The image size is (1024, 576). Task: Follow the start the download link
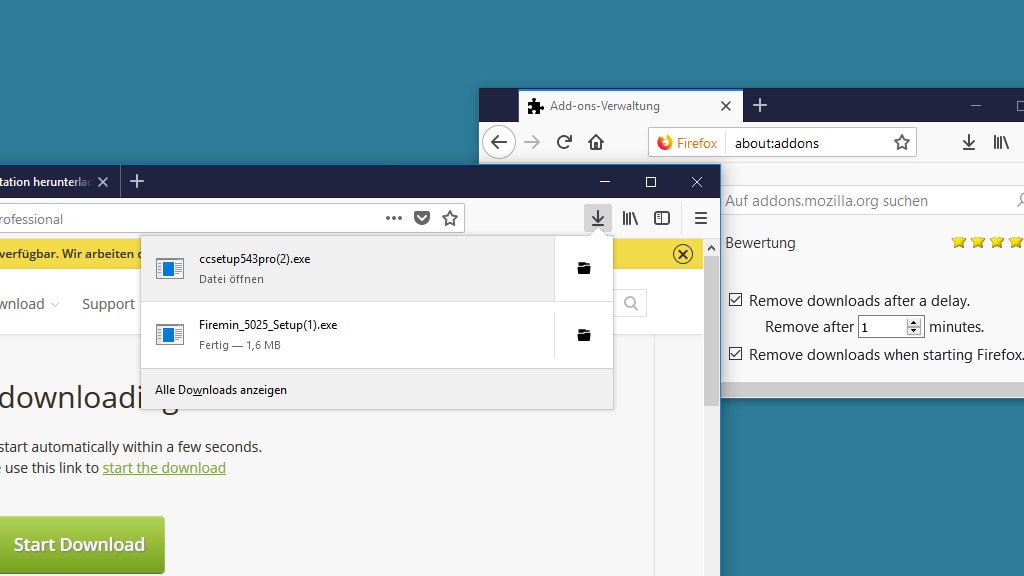pyautogui.click(x=164, y=467)
